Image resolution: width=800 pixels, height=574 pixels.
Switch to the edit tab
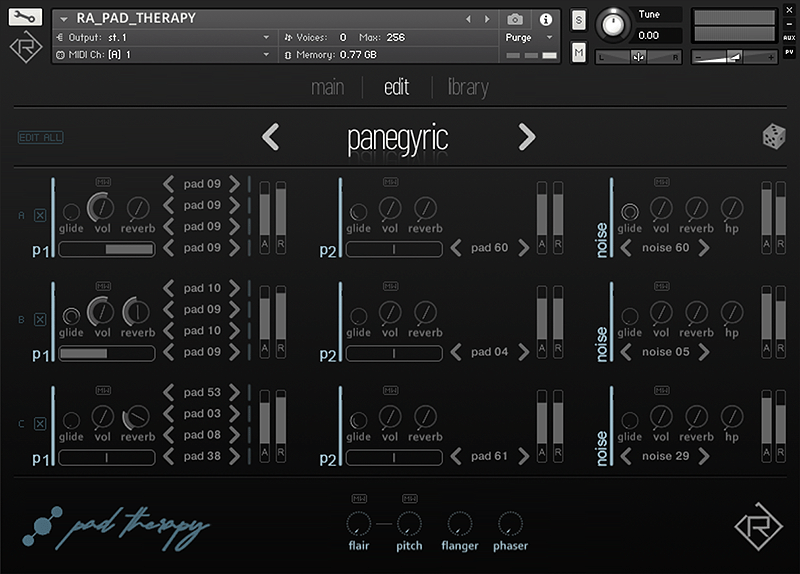(x=396, y=87)
